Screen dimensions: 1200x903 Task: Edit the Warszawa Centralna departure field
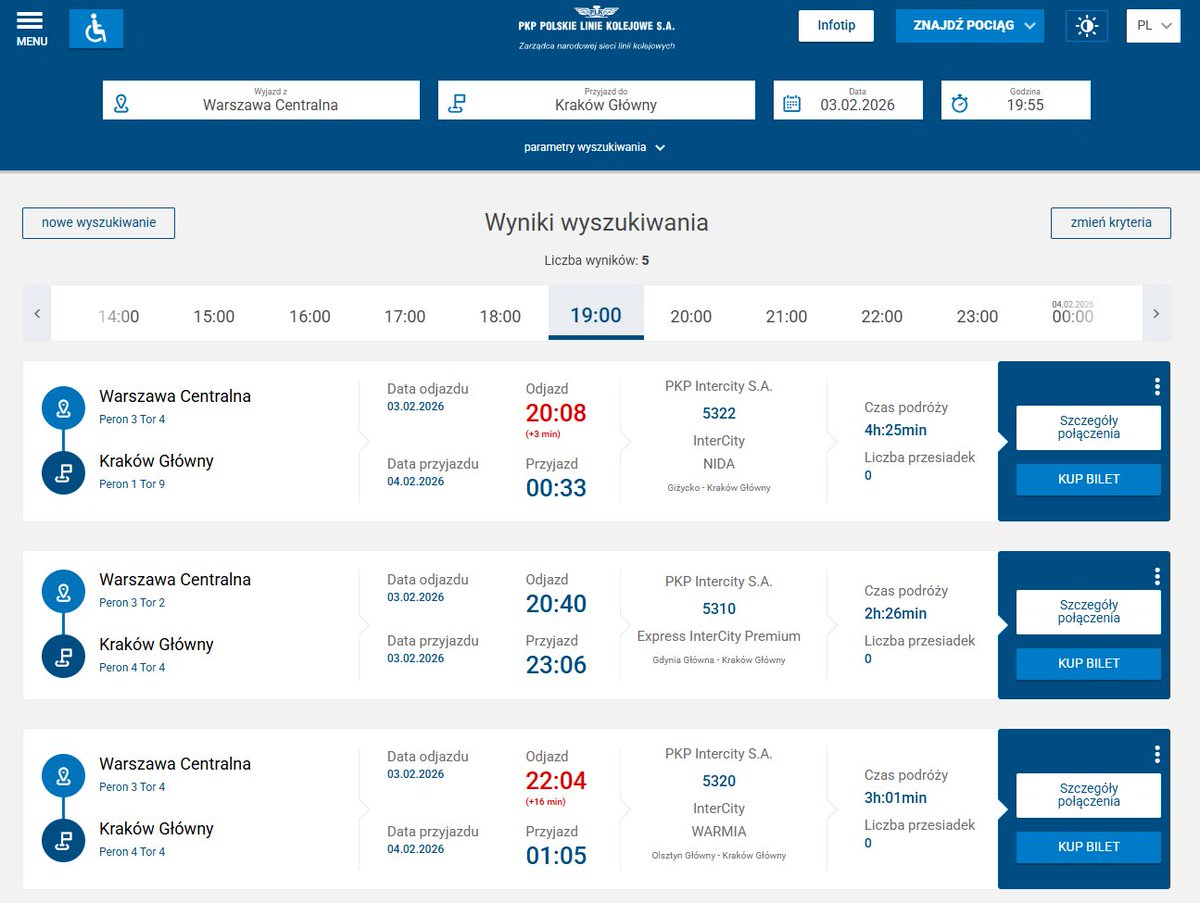[261, 100]
